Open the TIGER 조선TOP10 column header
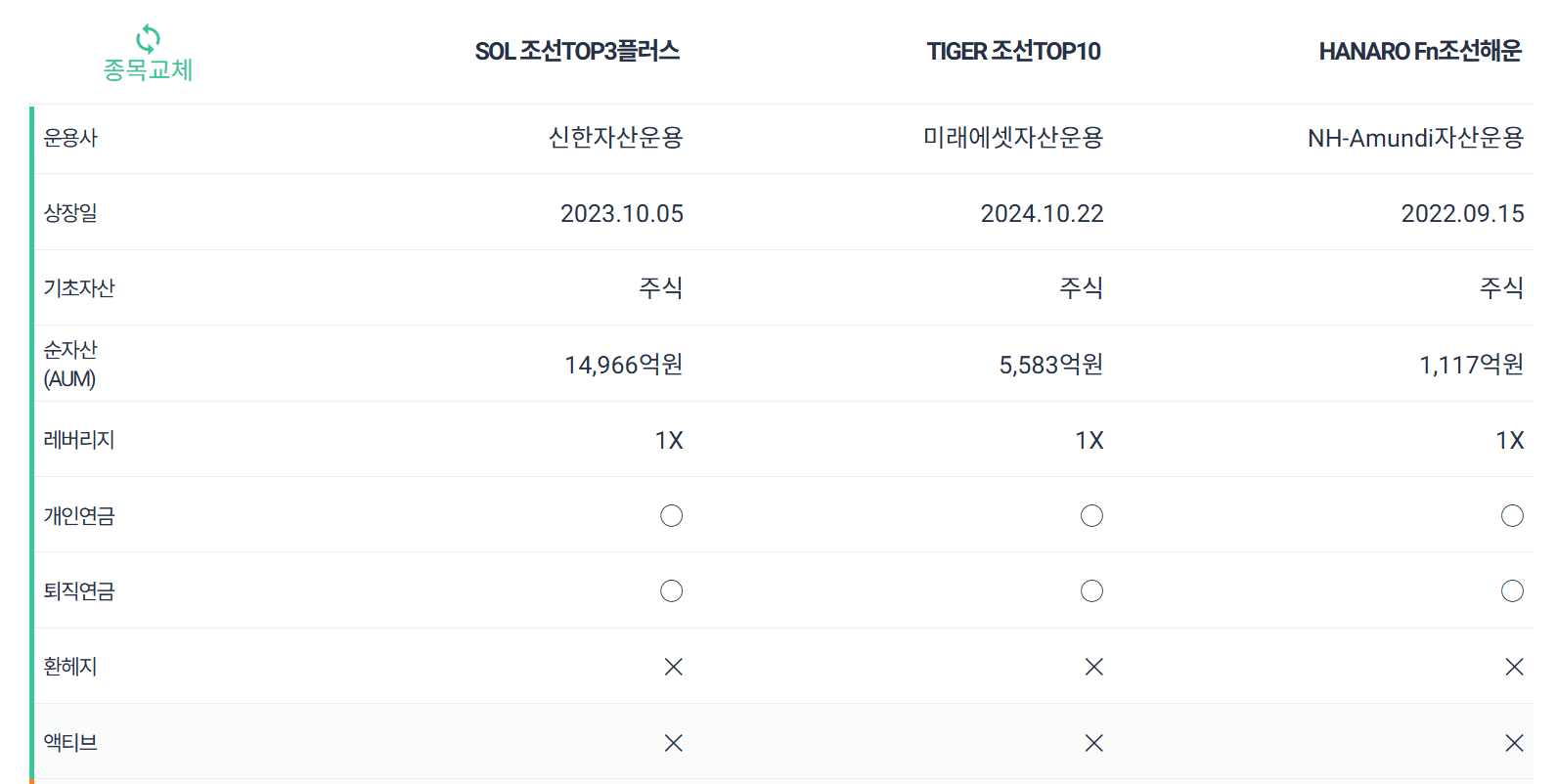The width and height of the screenshot is (1557, 784). click(1013, 51)
